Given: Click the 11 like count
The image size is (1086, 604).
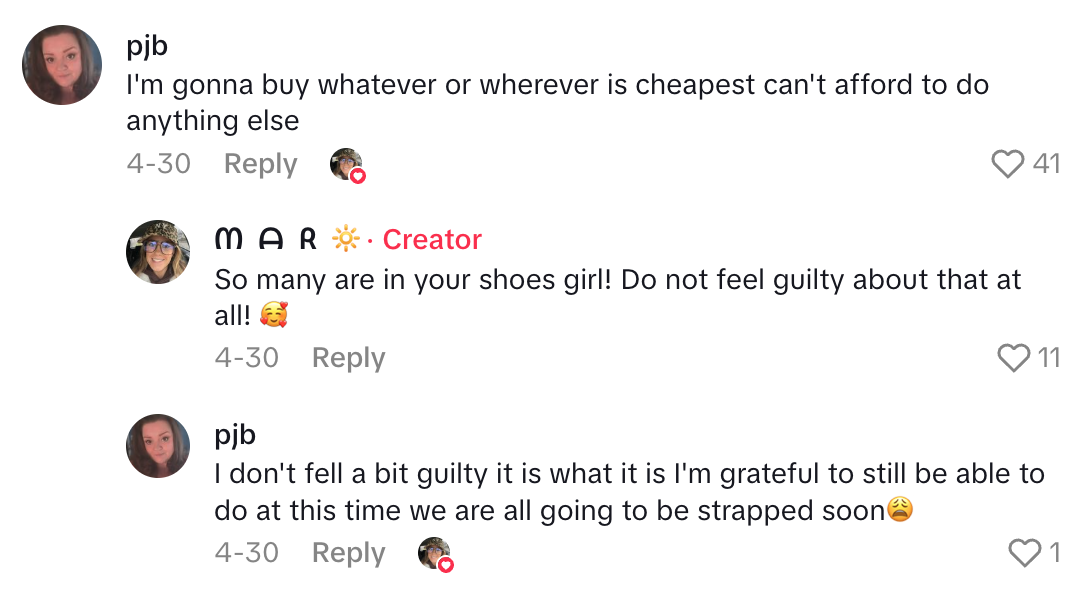Looking at the screenshot, I should coord(1048,357).
